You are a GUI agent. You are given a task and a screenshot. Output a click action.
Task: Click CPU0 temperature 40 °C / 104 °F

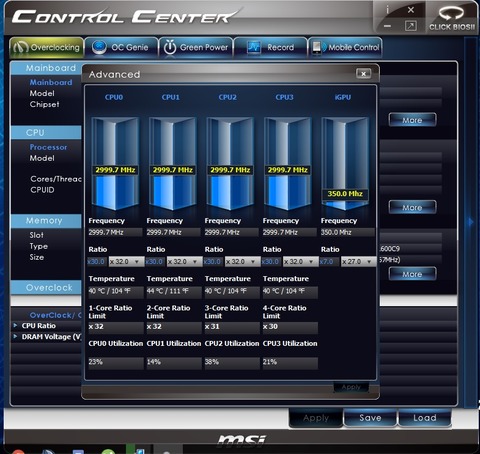point(116,291)
